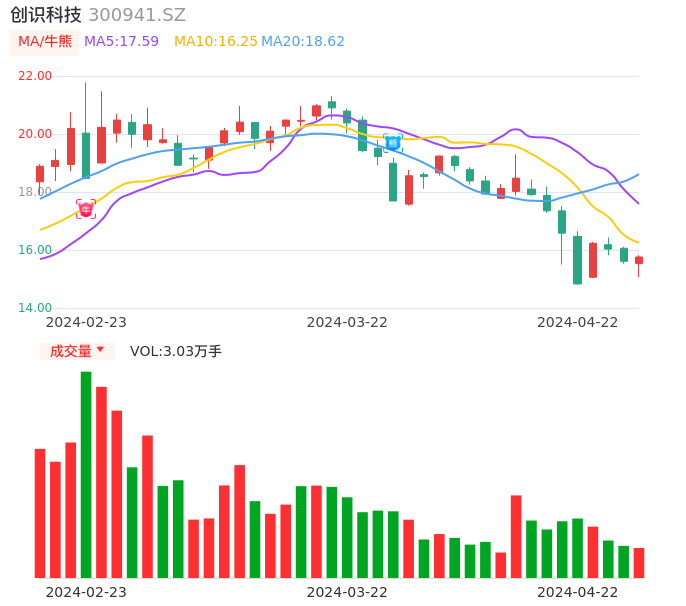Click the blue bear signal marker icon
686x606 pixels.
[393, 143]
